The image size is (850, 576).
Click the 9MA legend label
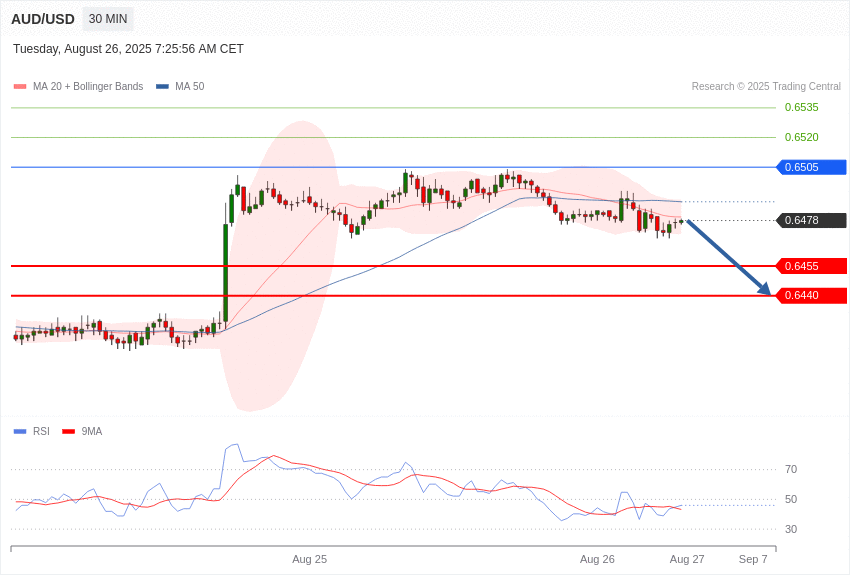[92, 431]
